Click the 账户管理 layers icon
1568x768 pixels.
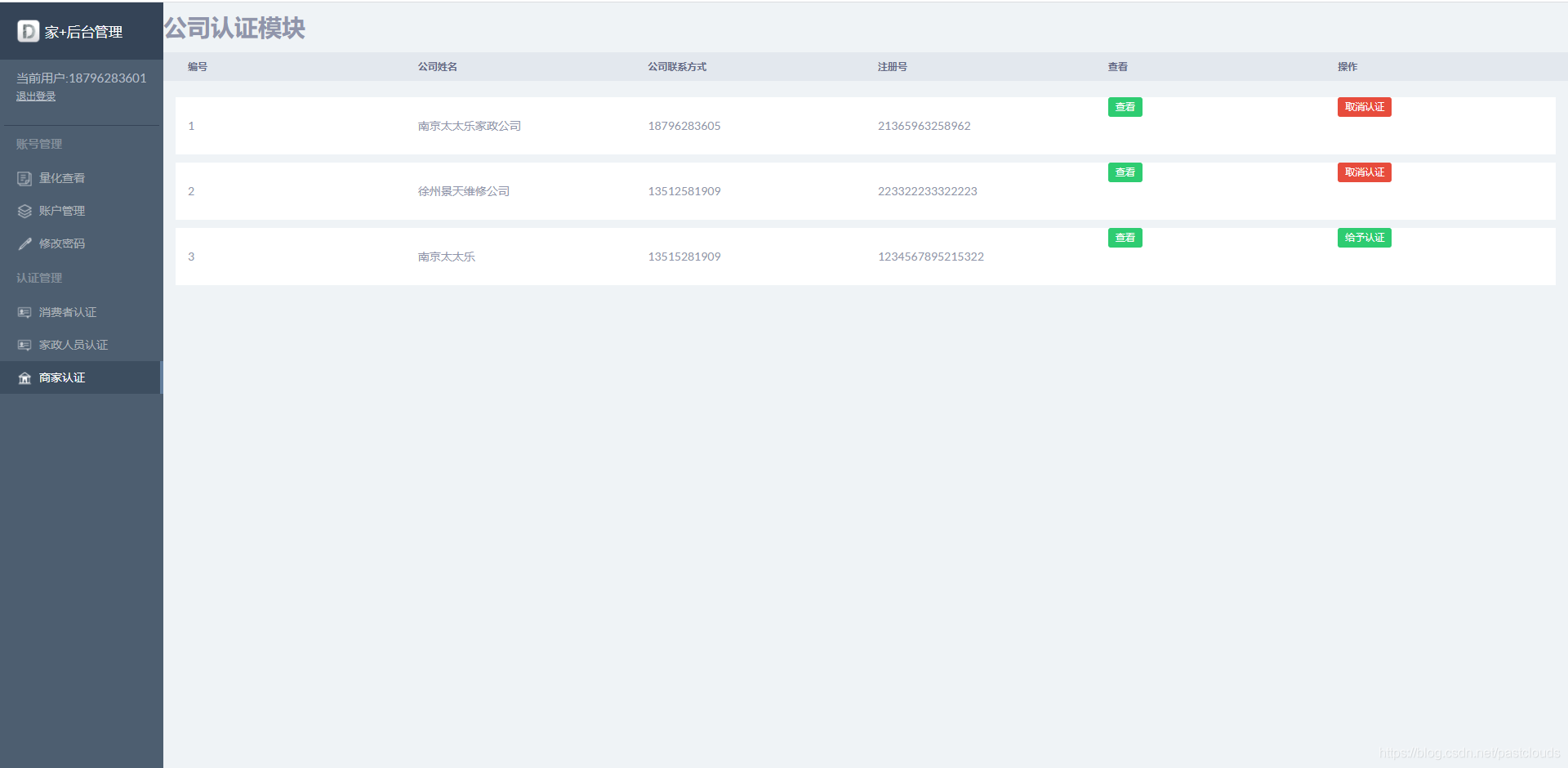24,211
